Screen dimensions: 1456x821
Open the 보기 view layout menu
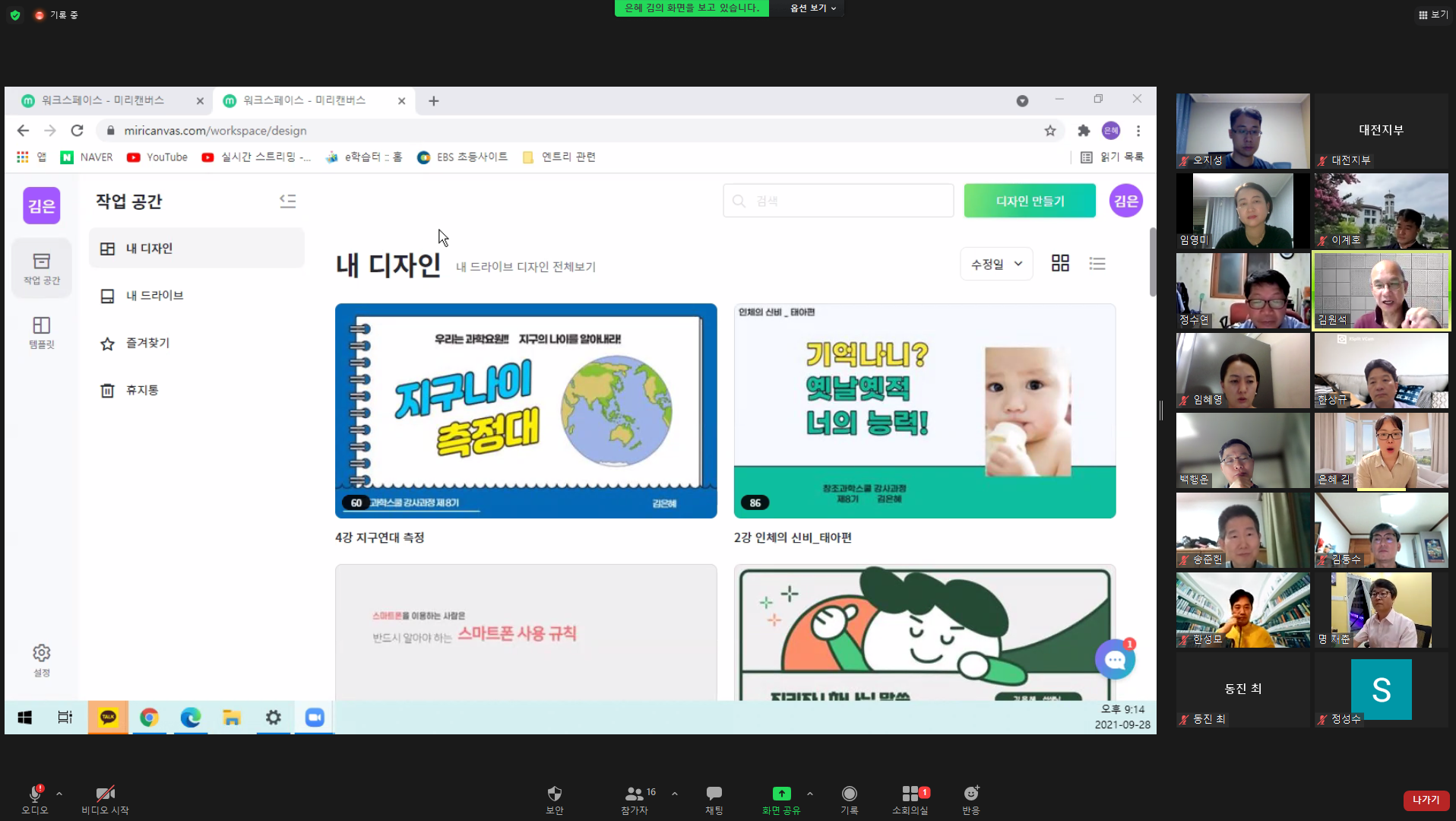coord(1432,14)
